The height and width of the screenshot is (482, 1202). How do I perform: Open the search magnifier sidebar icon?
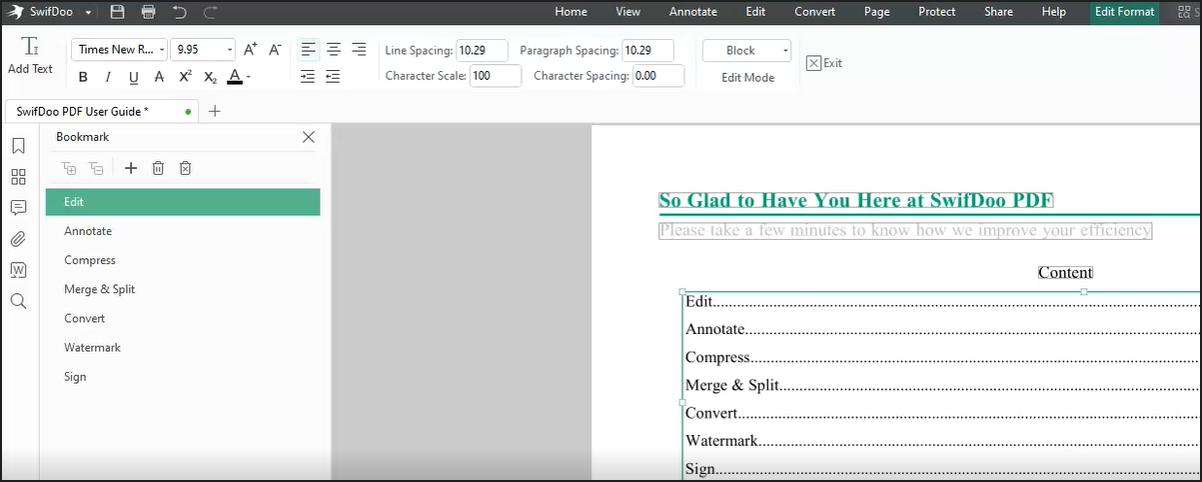[x=18, y=301]
